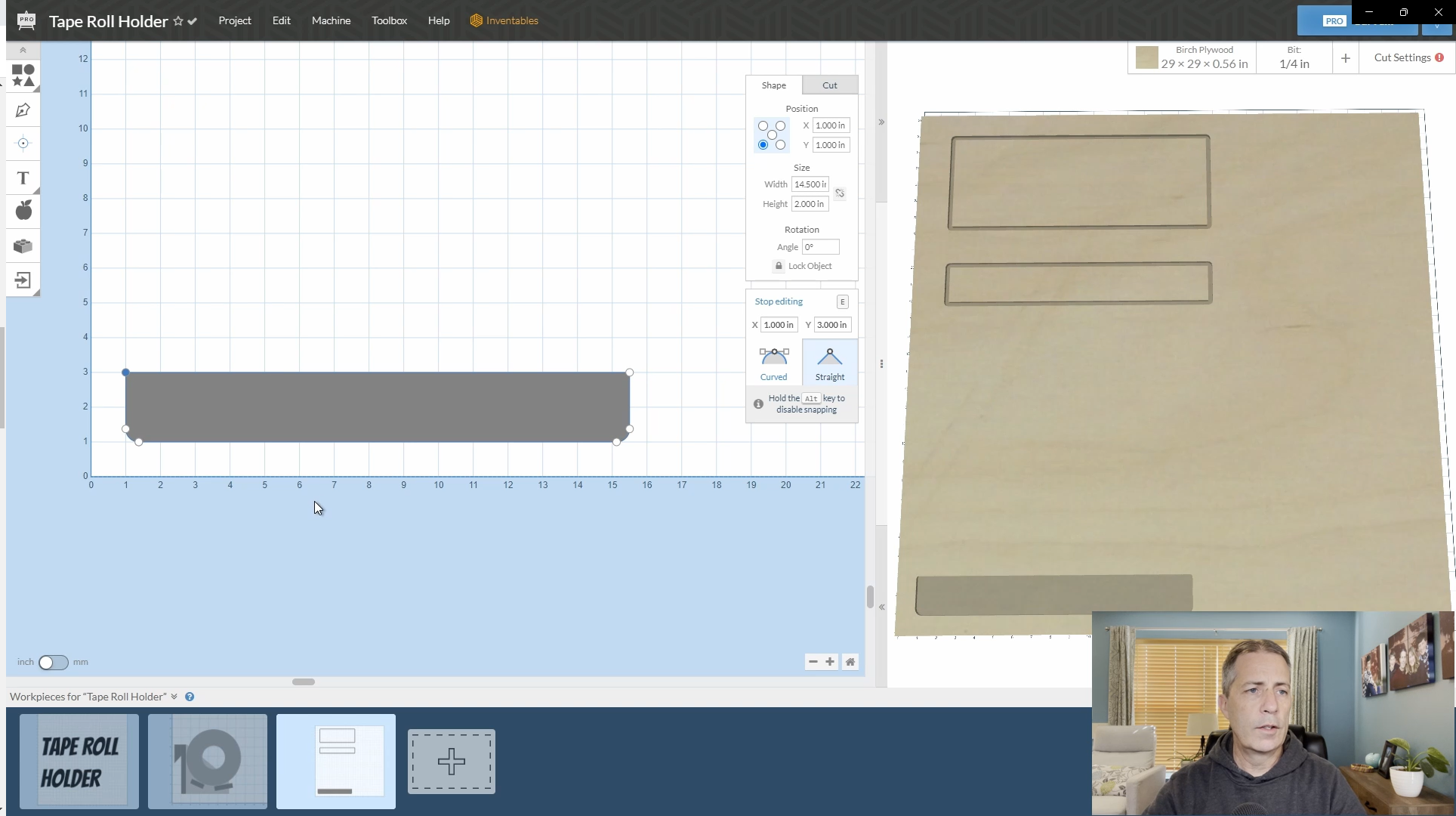
Task: Toggle inch to mm units switch
Action: point(53,663)
